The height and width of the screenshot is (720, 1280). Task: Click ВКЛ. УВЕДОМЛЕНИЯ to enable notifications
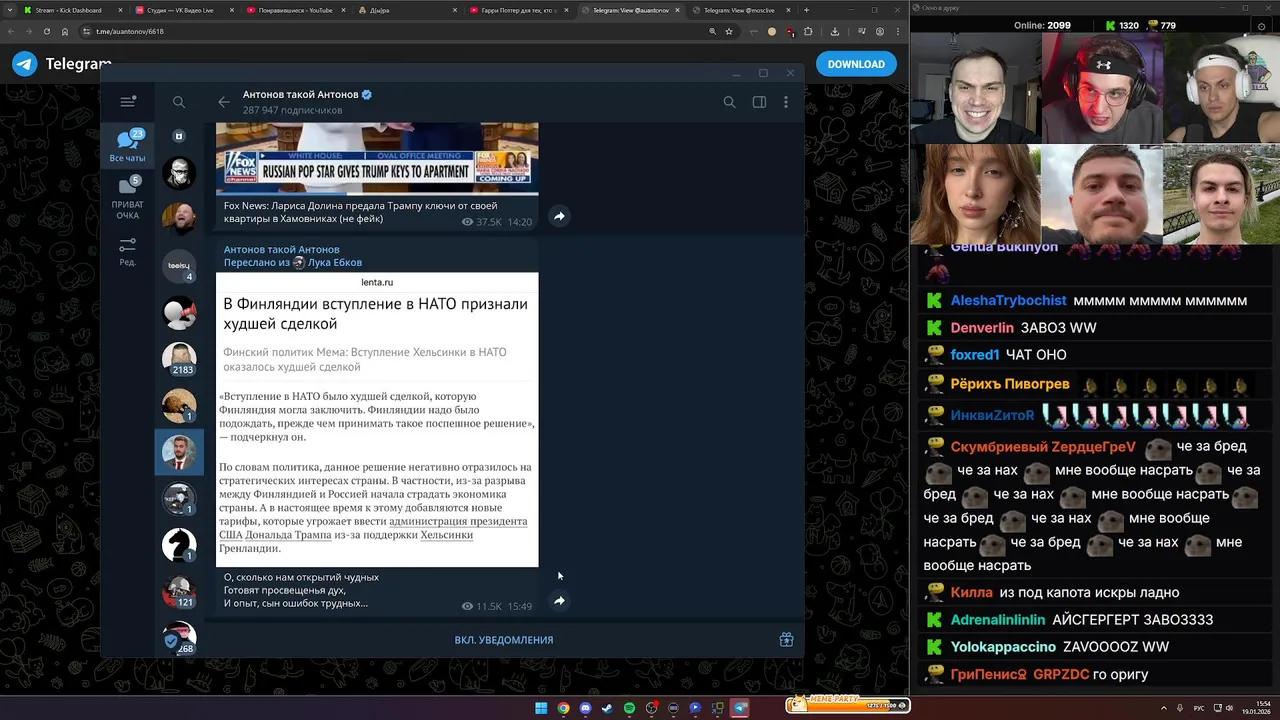[x=504, y=640]
